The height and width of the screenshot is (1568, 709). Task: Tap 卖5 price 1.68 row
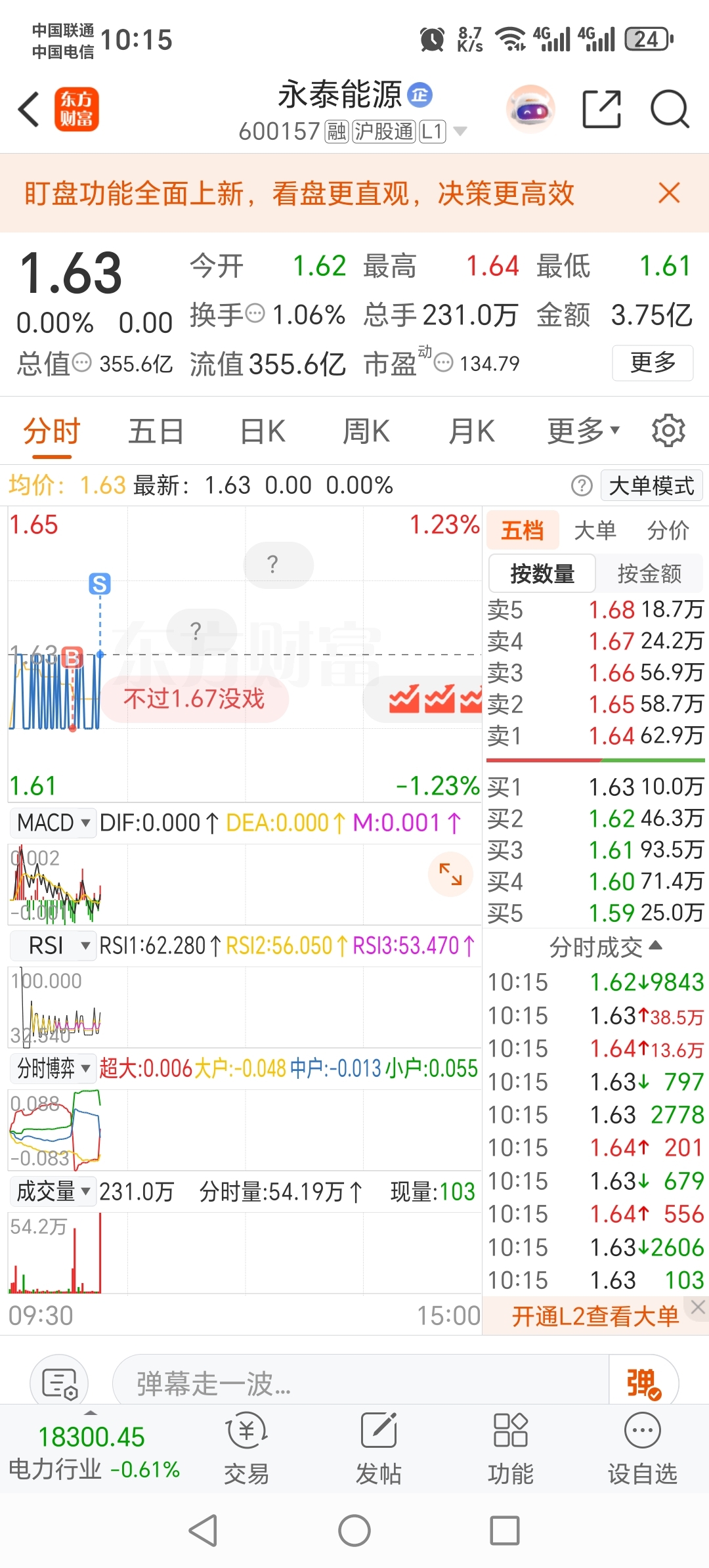(595, 610)
